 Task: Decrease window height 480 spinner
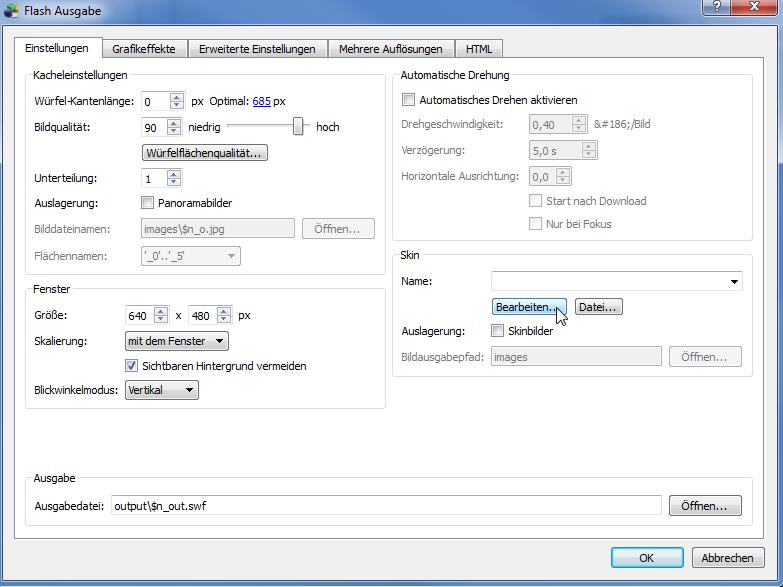[x=224, y=320]
